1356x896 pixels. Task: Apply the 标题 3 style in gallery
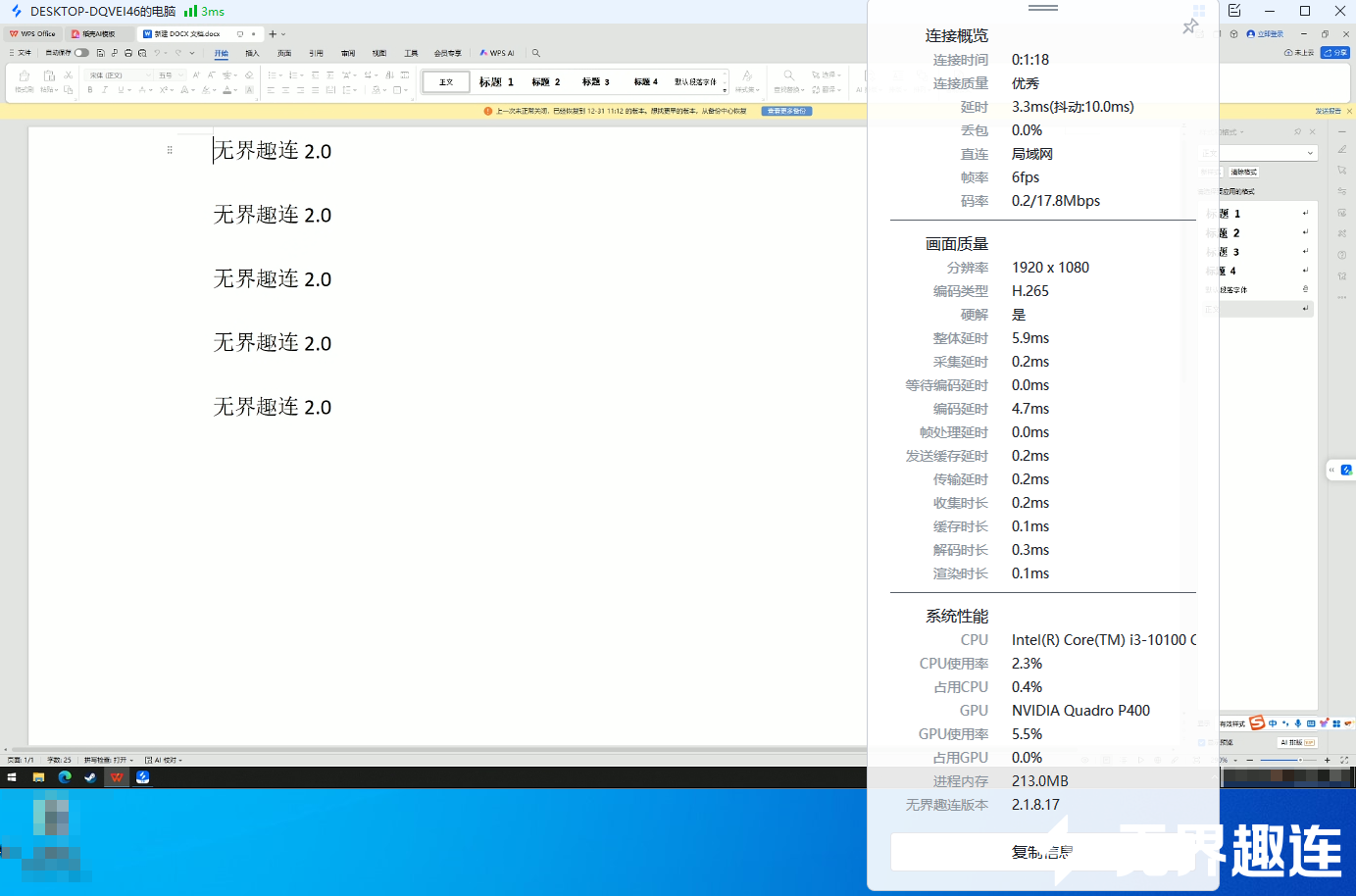click(596, 82)
